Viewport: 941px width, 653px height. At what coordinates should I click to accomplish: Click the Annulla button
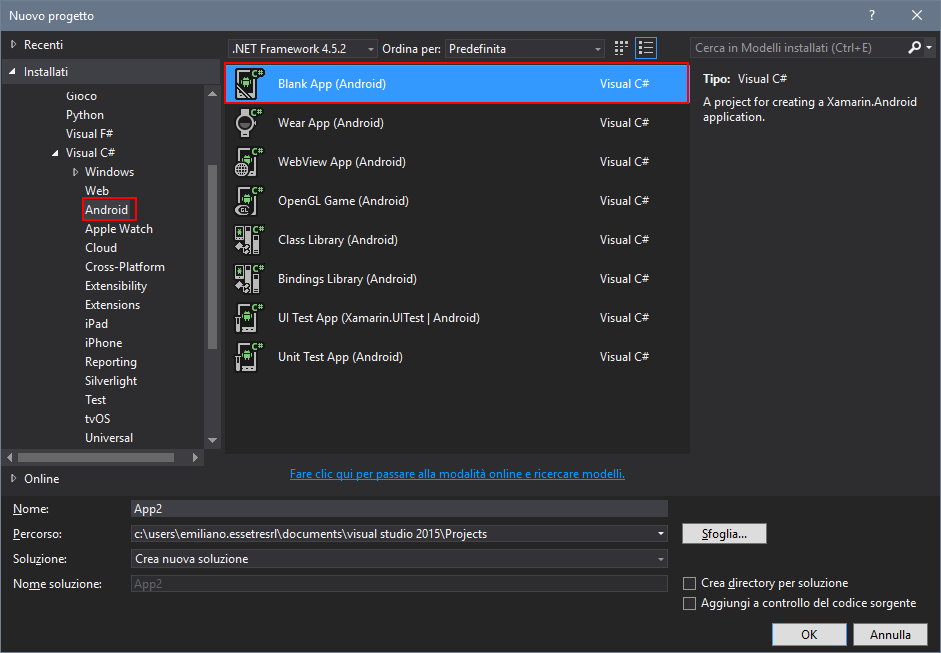[891, 634]
